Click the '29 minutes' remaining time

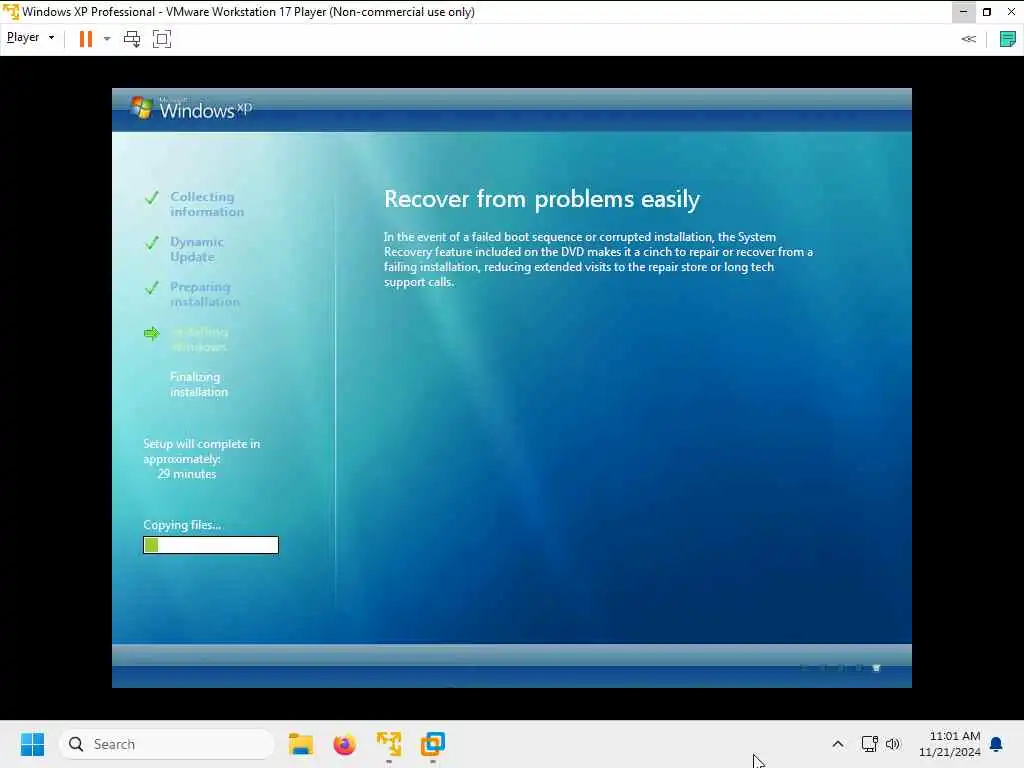tap(187, 474)
